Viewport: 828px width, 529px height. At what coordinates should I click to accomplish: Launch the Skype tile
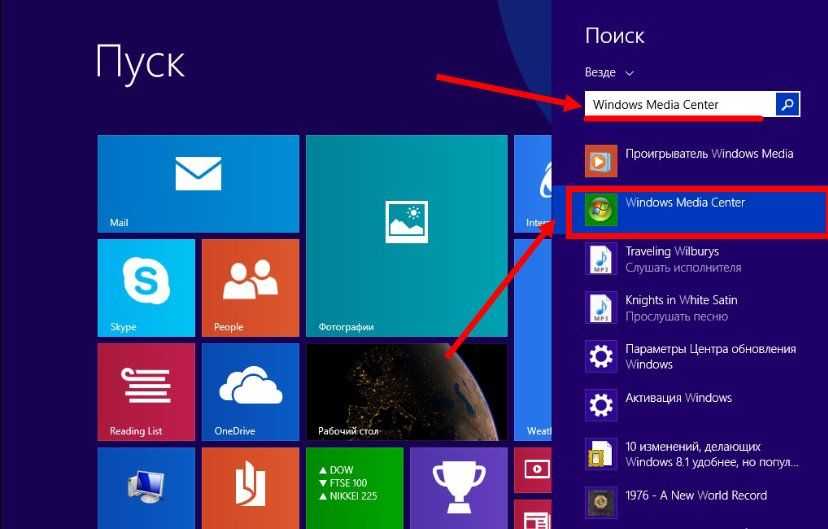click(146, 287)
